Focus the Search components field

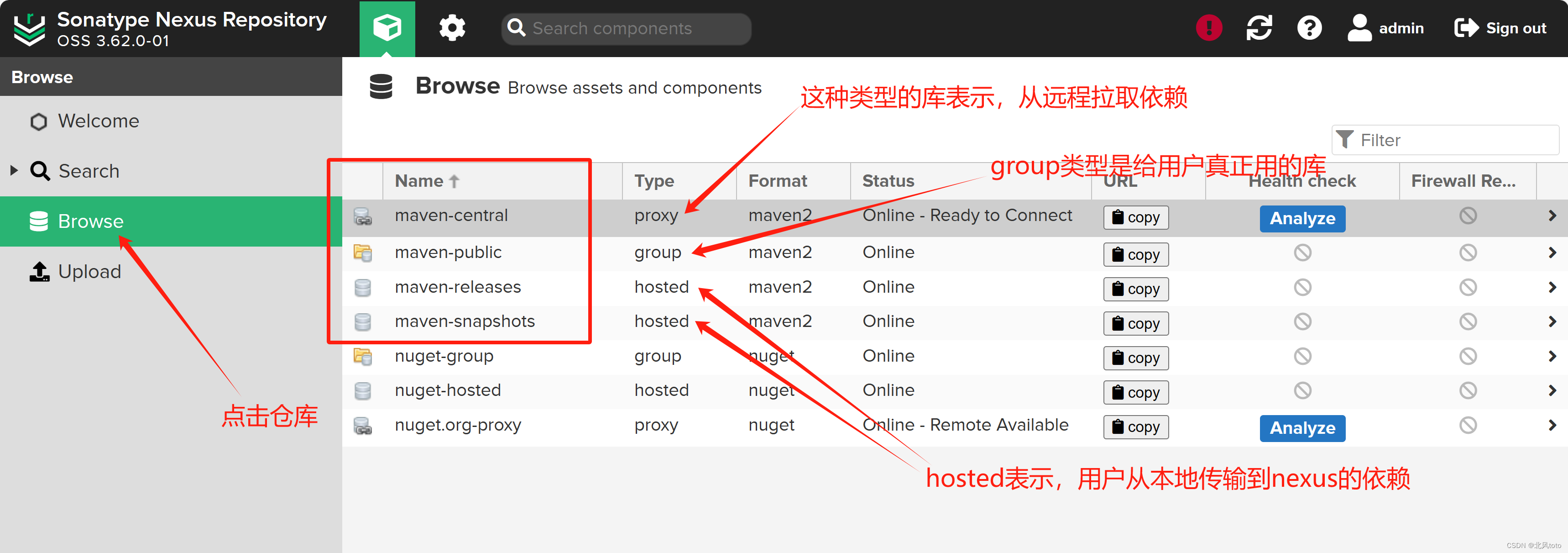[626, 28]
